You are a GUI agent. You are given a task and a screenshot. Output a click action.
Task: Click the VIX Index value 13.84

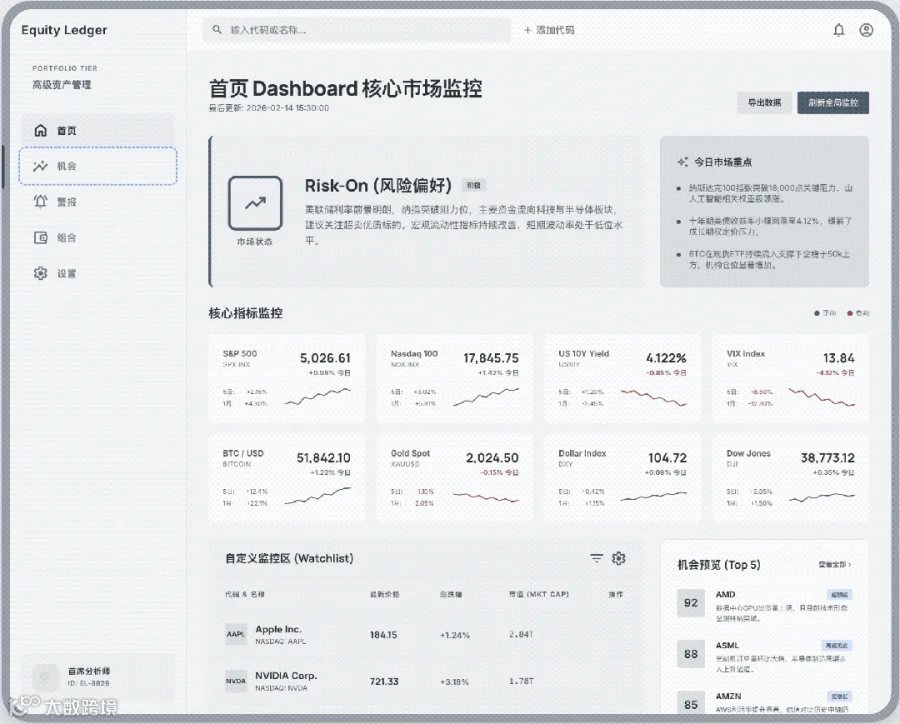point(839,358)
